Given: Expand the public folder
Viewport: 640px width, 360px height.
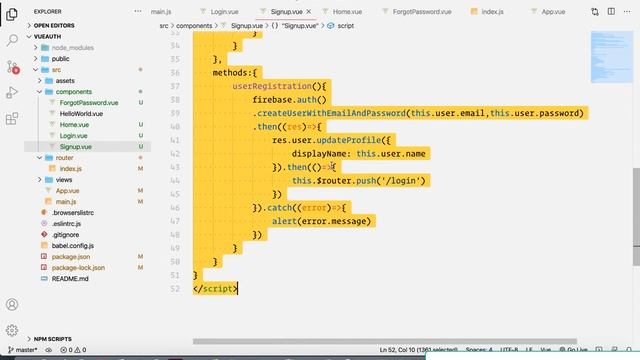Looking at the screenshot, I should click(x=60, y=59).
